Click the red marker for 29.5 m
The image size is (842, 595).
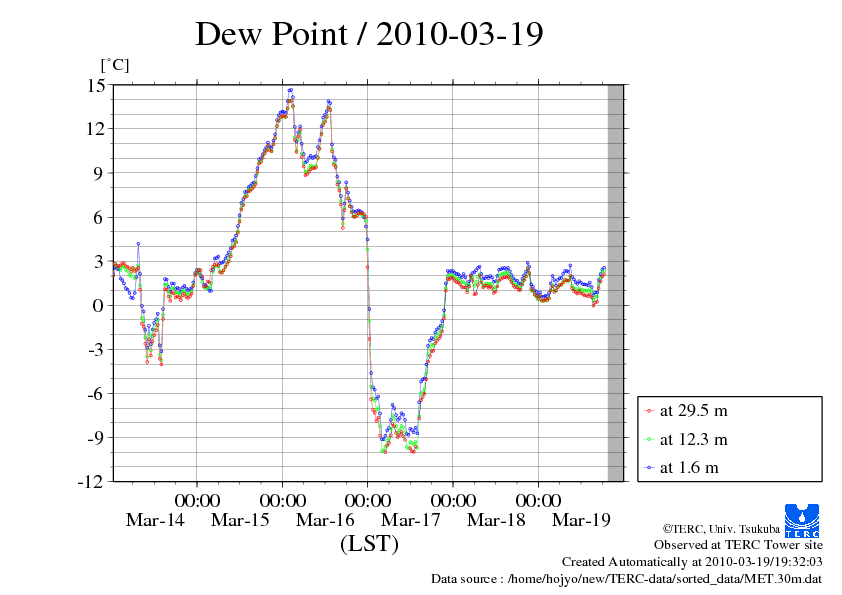(x=650, y=410)
